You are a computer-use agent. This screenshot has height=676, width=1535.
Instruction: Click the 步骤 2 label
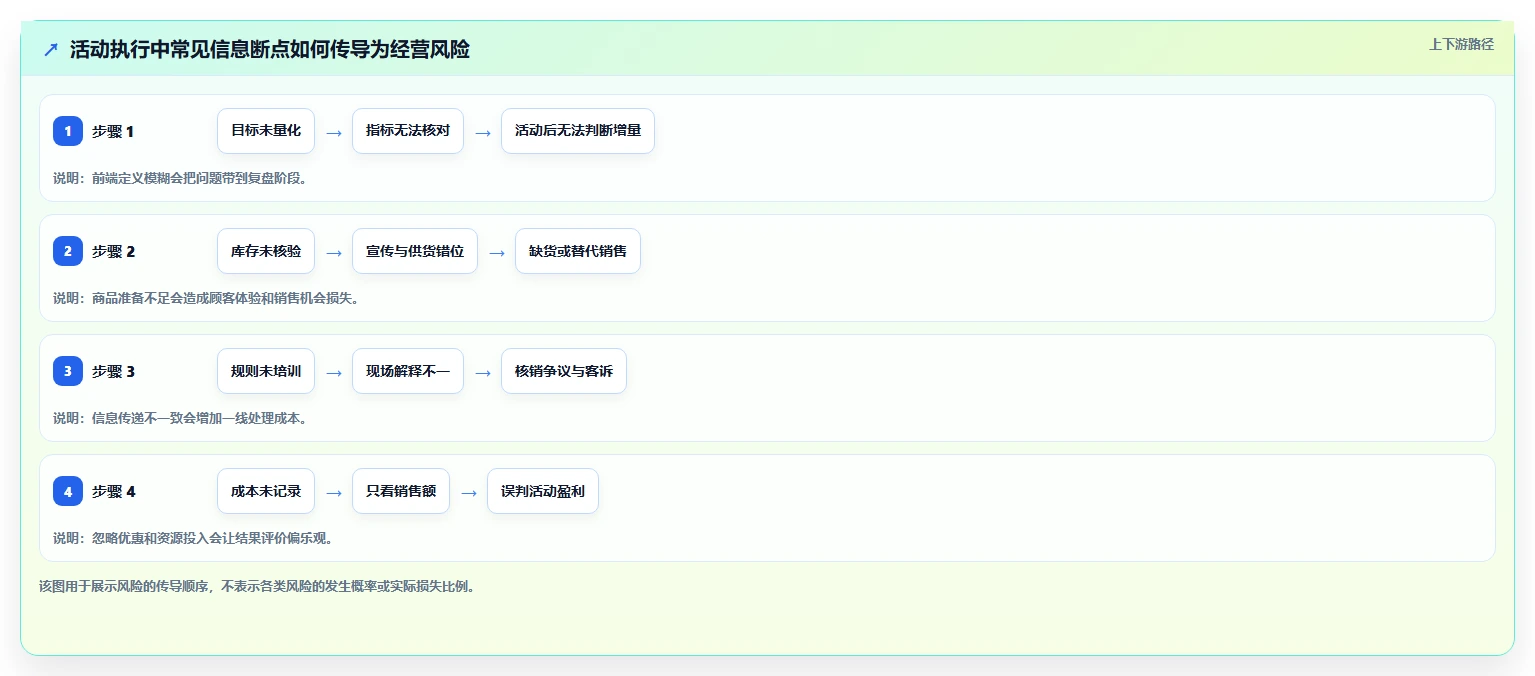point(113,251)
